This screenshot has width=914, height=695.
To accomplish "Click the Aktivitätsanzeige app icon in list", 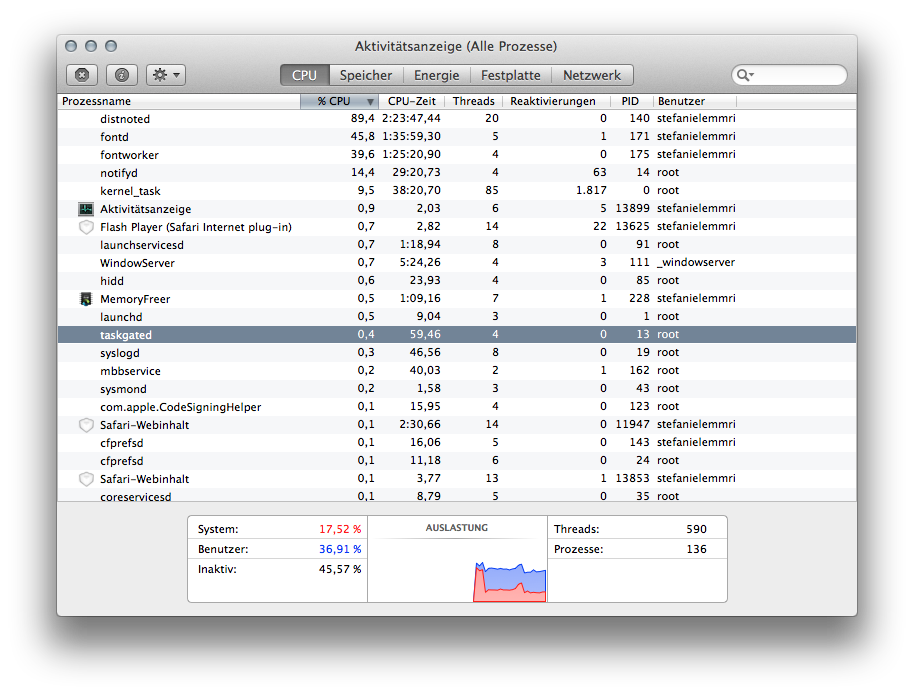I will [x=86, y=209].
